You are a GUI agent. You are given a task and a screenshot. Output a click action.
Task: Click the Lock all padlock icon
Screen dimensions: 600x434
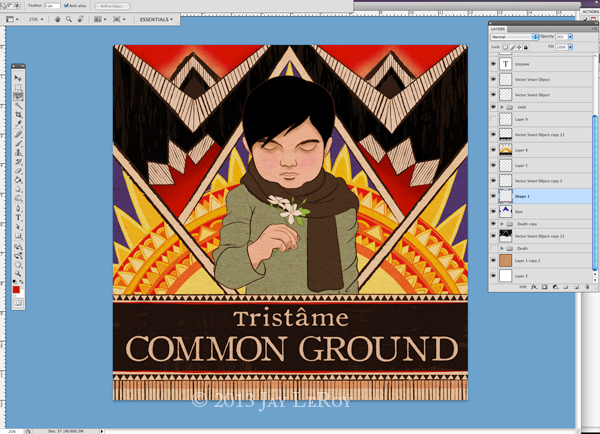pyautogui.click(x=526, y=47)
